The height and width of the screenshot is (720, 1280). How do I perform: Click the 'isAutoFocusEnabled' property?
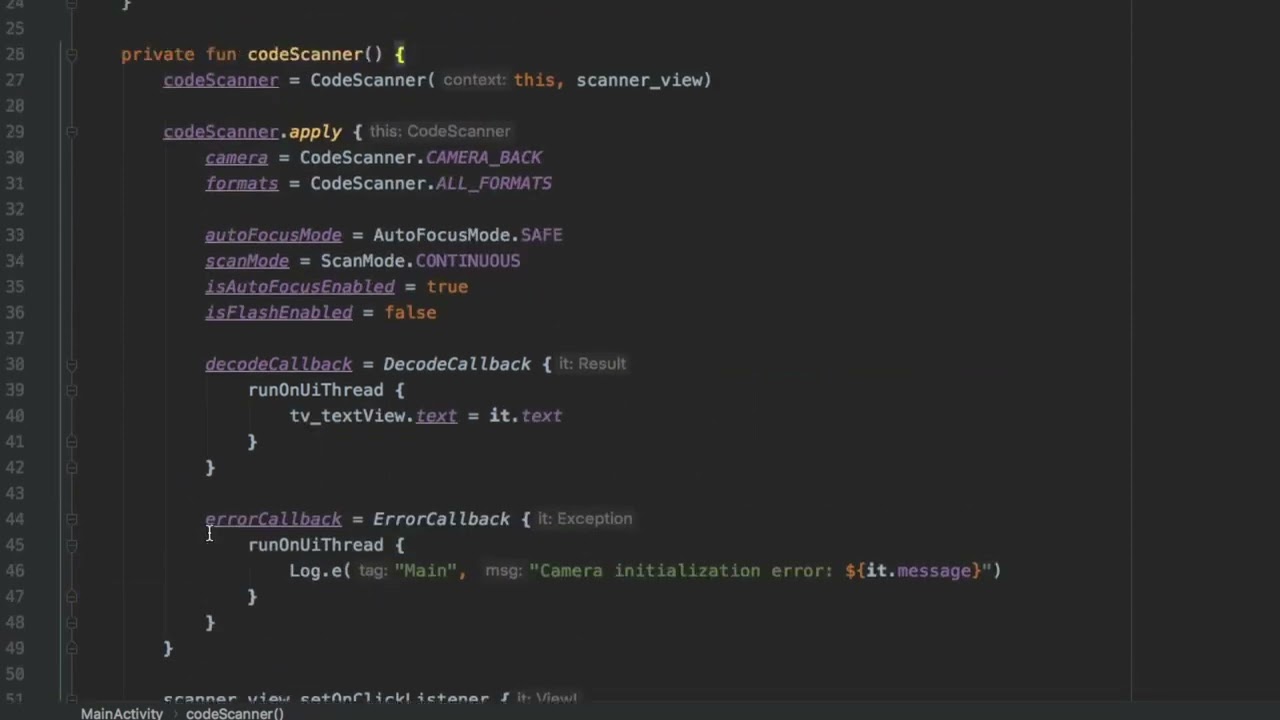pyautogui.click(x=300, y=287)
